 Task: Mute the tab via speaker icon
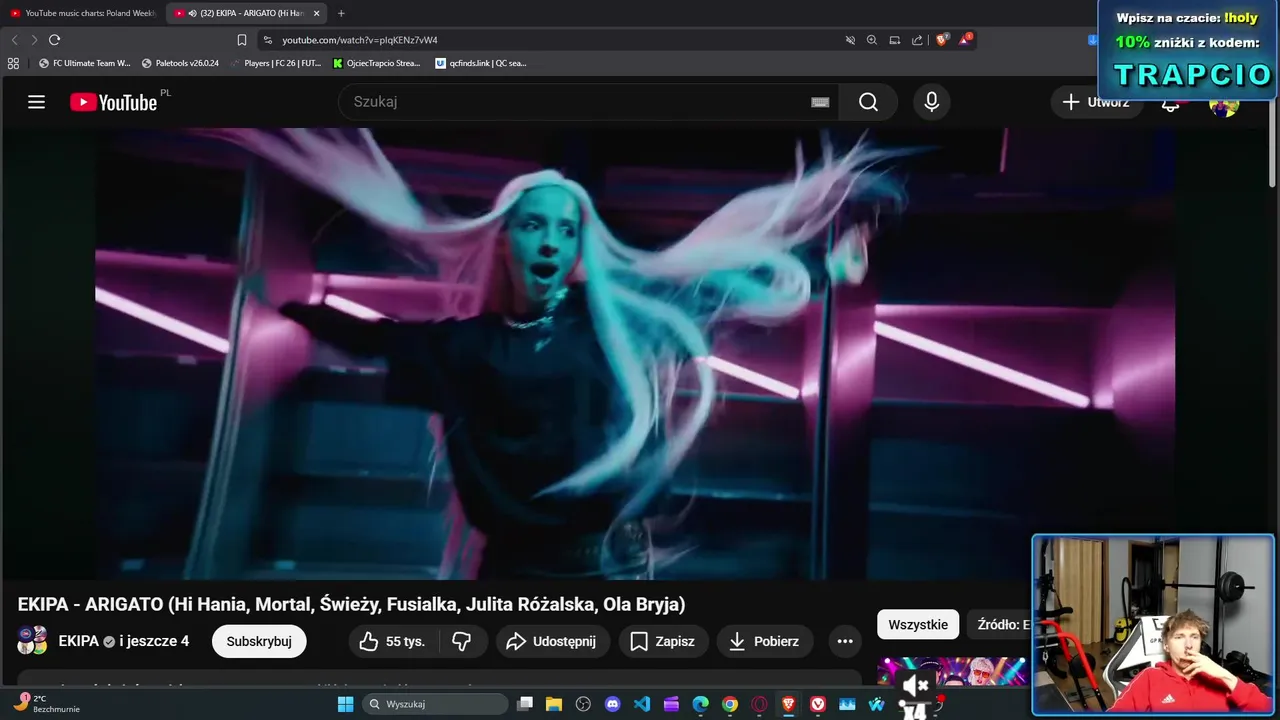coord(192,13)
